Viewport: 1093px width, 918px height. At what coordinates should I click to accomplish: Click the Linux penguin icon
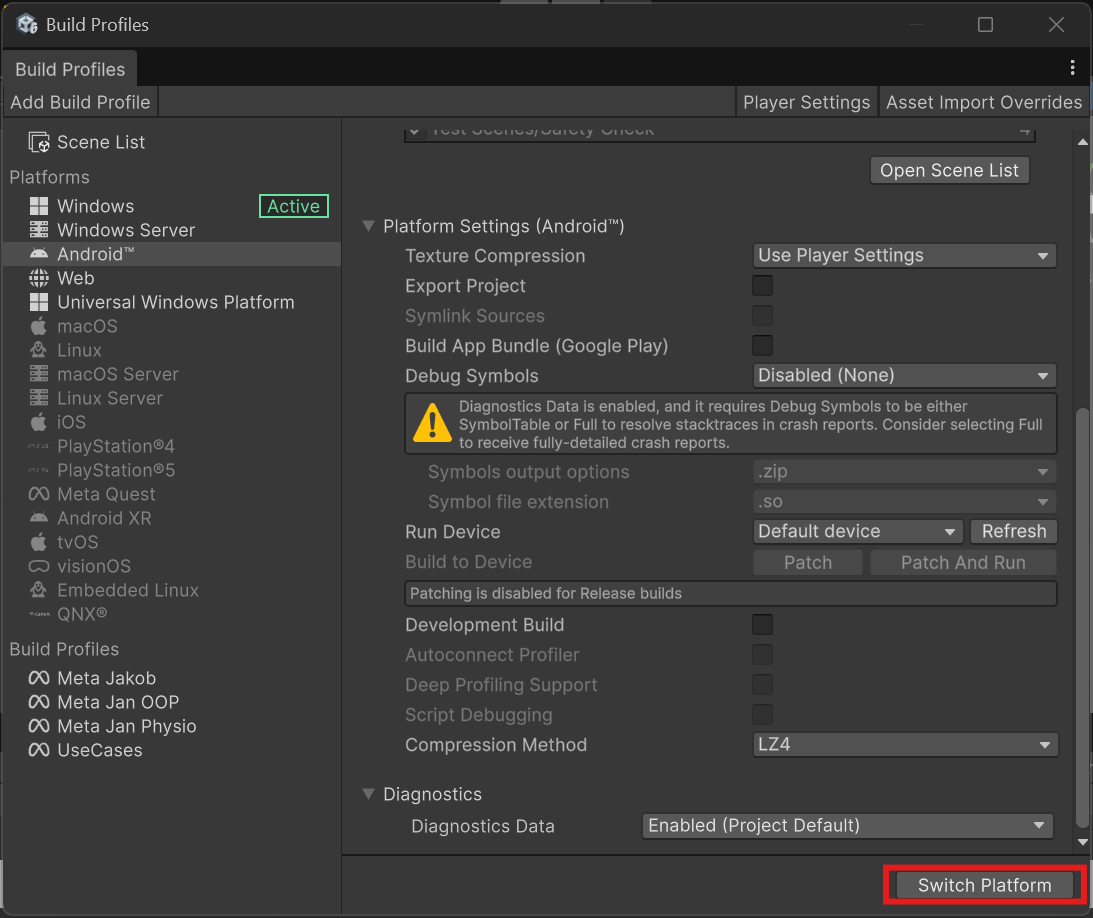pyautogui.click(x=39, y=350)
